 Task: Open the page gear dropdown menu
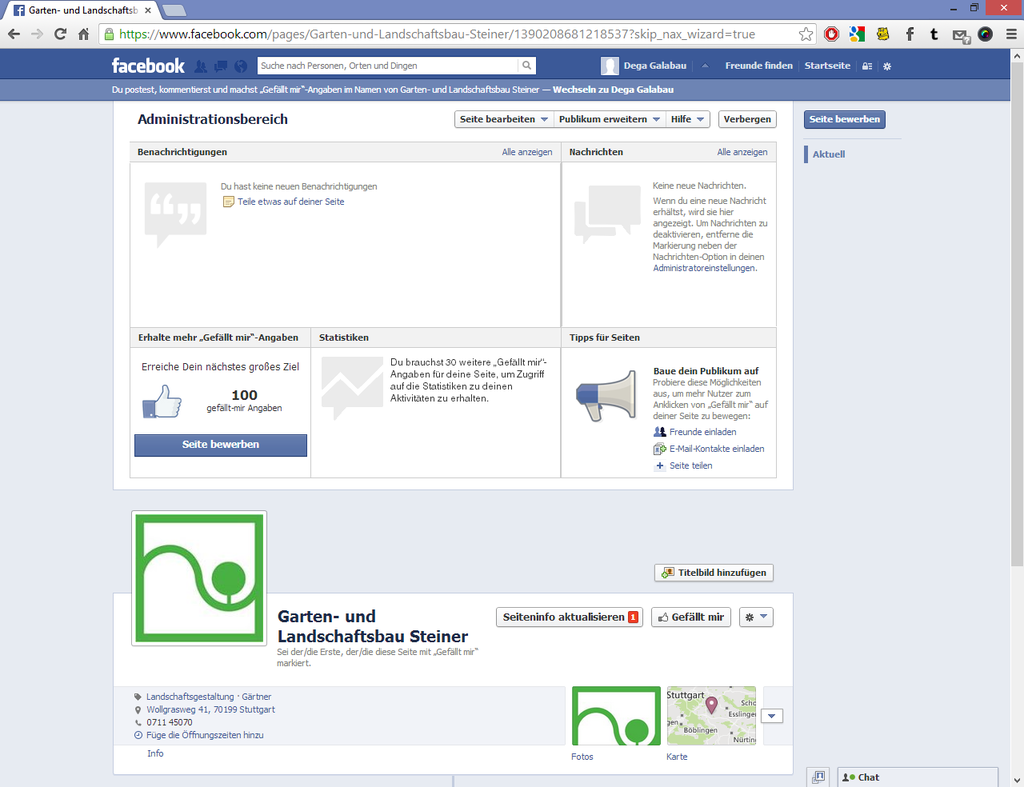click(756, 617)
